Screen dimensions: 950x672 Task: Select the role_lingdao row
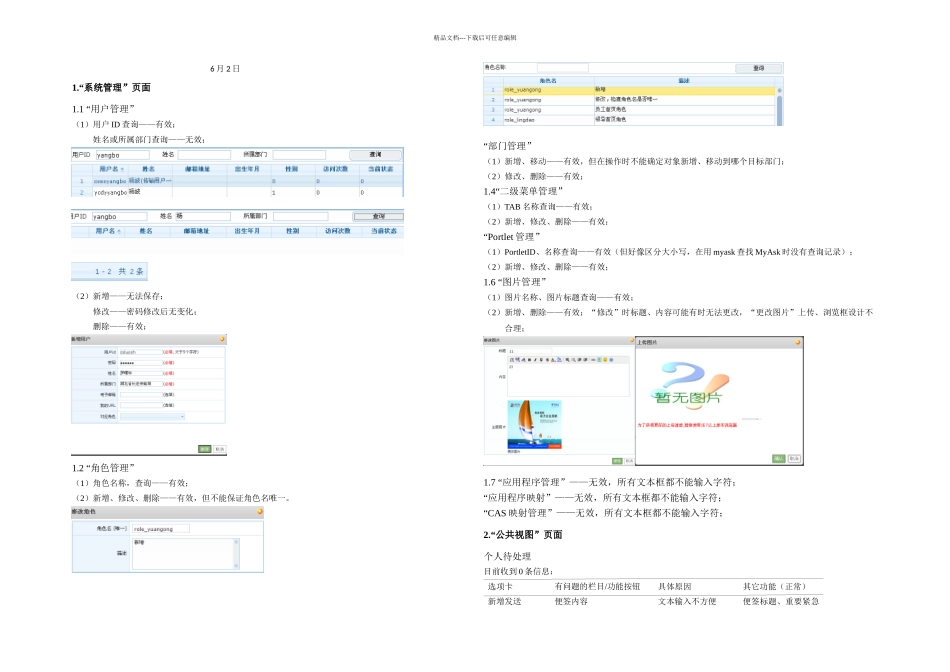tap(629, 120)
